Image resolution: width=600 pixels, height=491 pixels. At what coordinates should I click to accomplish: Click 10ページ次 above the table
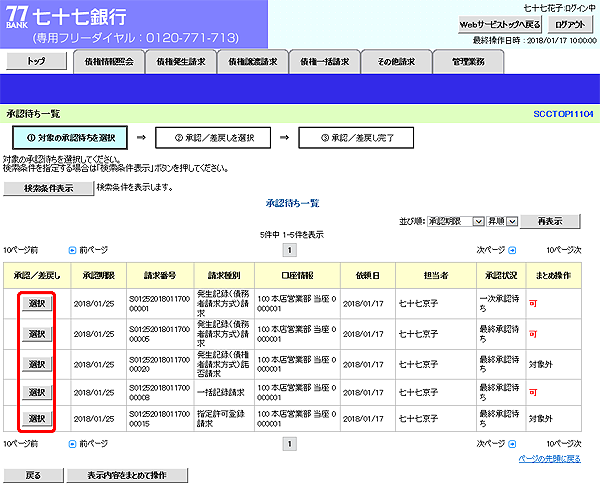click(564, 250)
